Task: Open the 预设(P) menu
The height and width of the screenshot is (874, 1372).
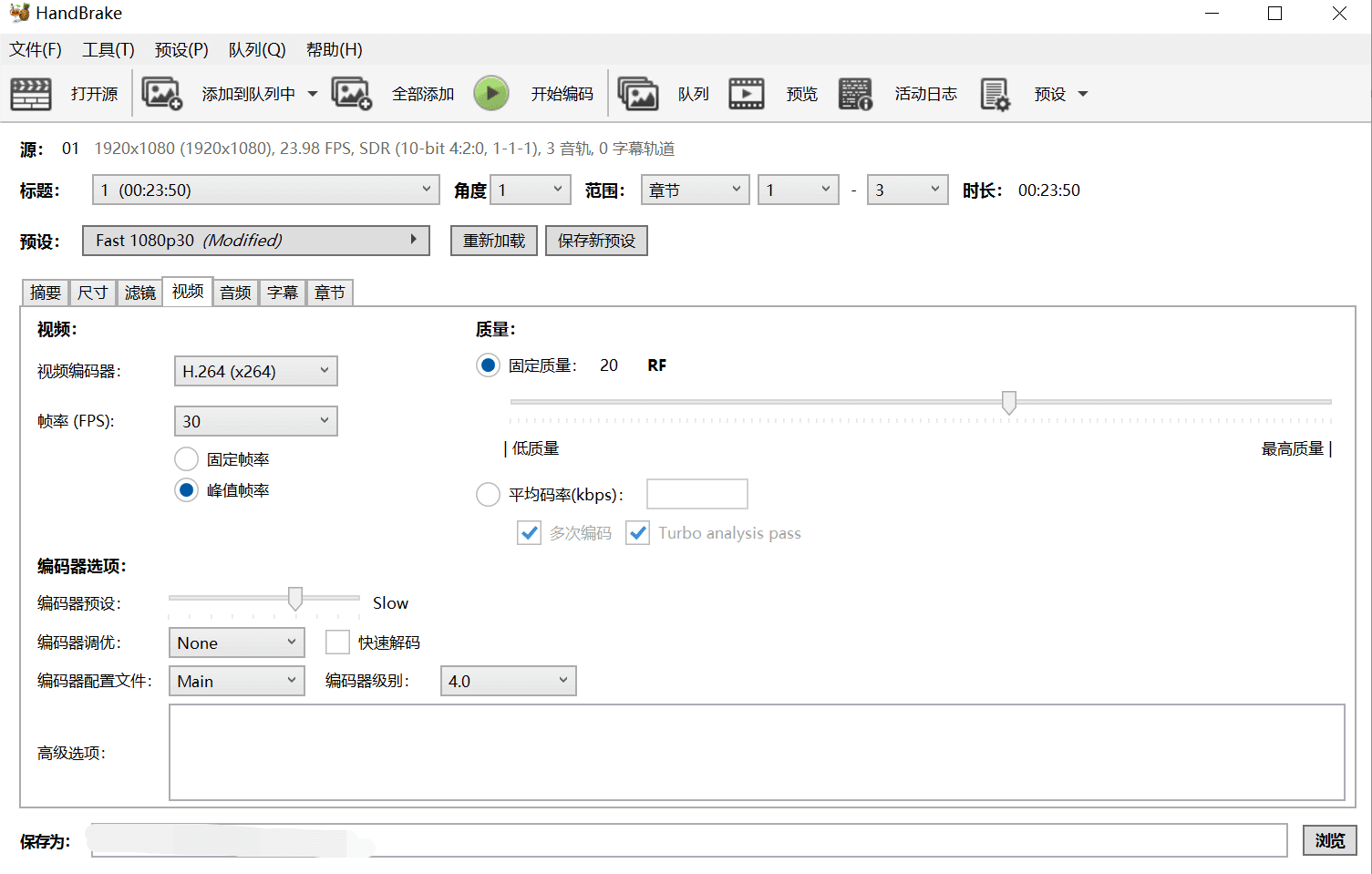Action: (x=181, y=49)
